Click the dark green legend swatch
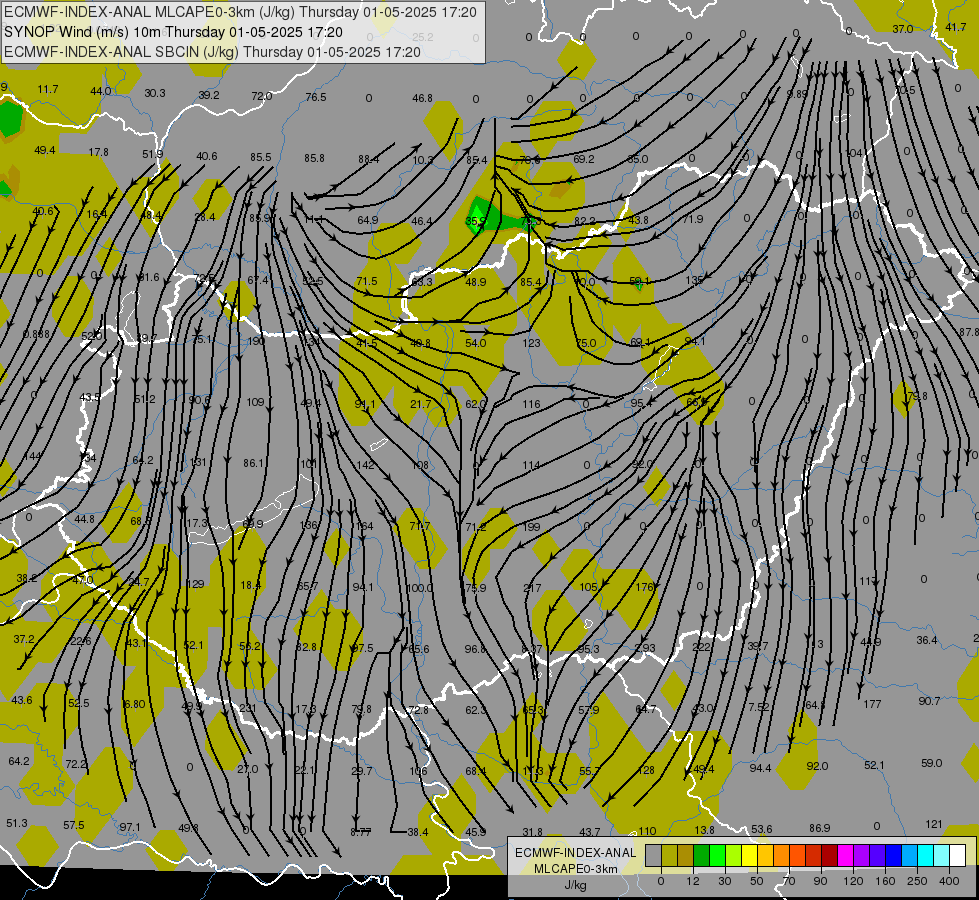Viewport: 979px width, 900px height. (x=702, y=855)
